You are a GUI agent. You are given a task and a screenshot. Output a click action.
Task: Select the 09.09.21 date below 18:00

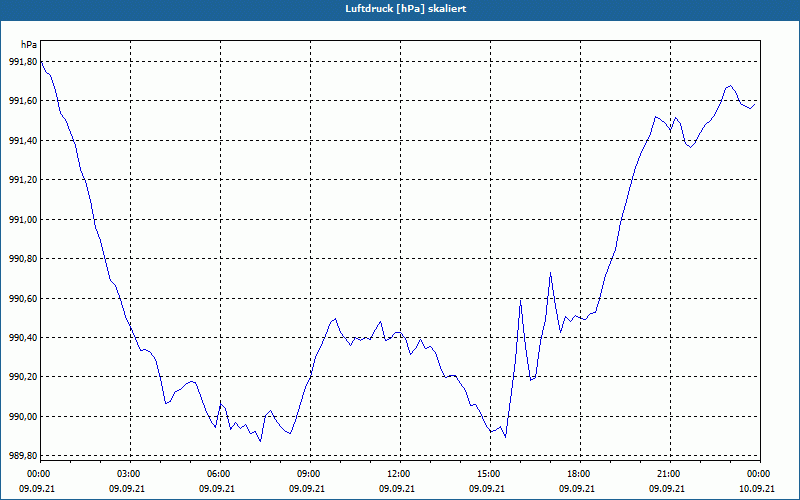coord(577,489)
